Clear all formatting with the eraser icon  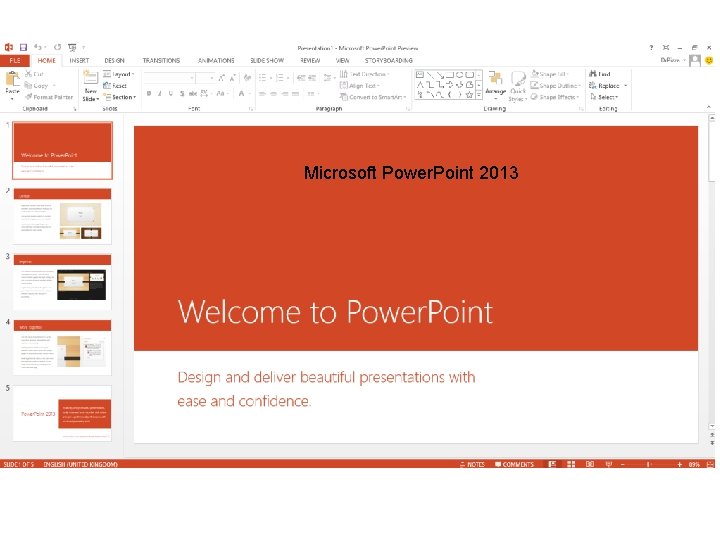click(x=247, y=78)
